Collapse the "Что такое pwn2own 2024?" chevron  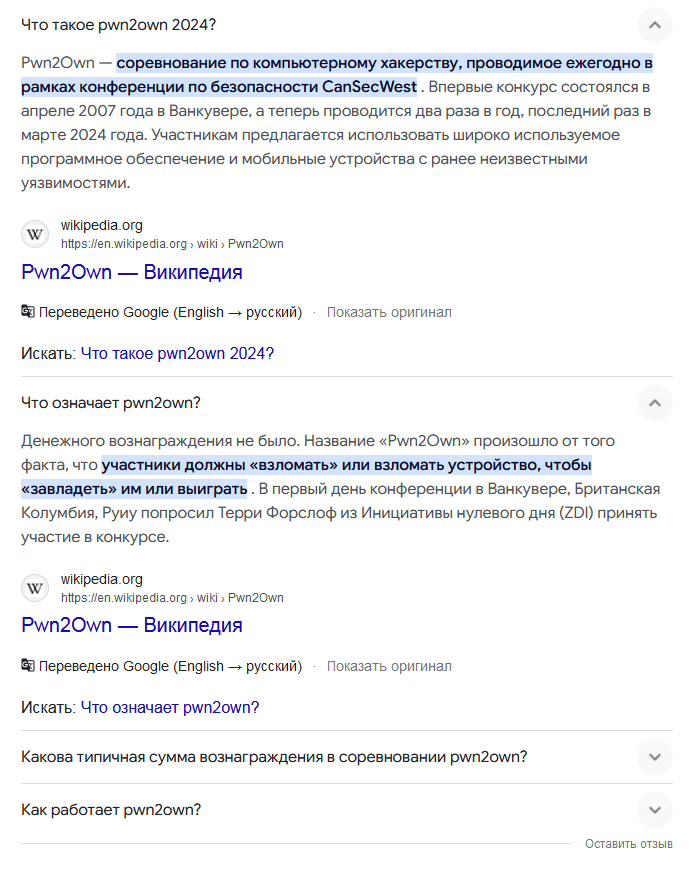[x=654, y=24]
